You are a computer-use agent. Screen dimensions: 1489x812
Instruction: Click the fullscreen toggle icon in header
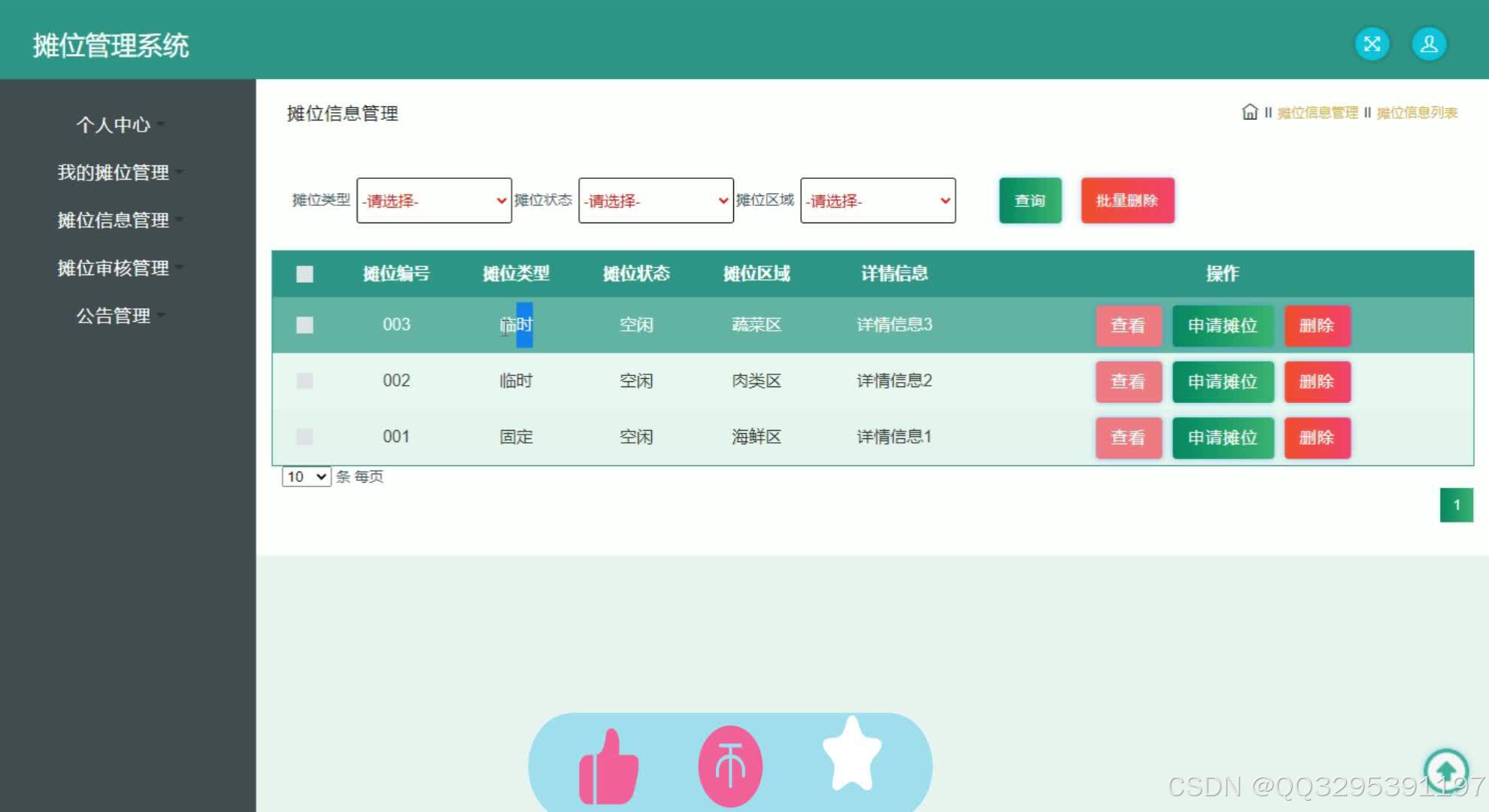point(1372,44)
